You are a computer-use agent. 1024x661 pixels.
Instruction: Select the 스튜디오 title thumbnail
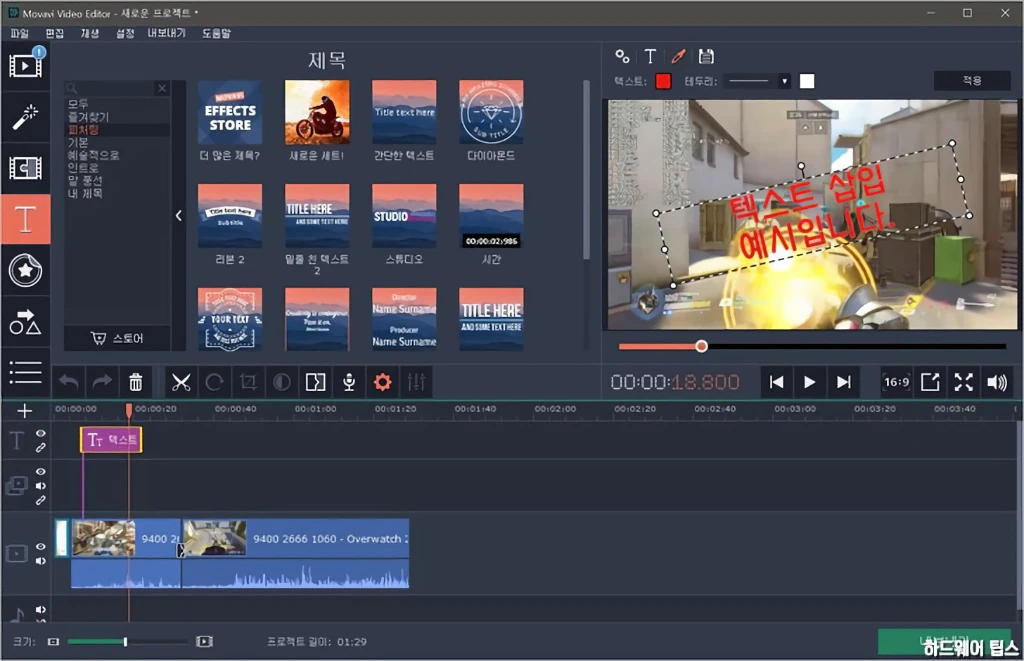[404, 216]
